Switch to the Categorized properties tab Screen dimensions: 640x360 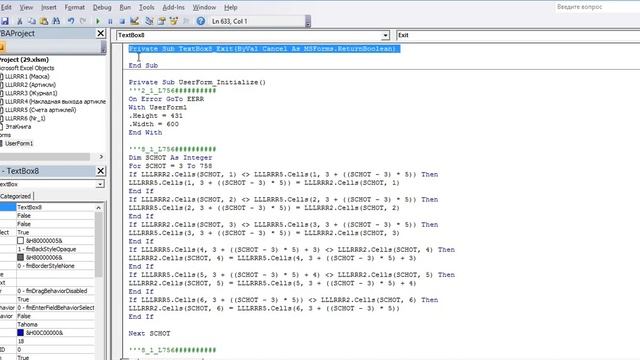click(x=16, y=196)
